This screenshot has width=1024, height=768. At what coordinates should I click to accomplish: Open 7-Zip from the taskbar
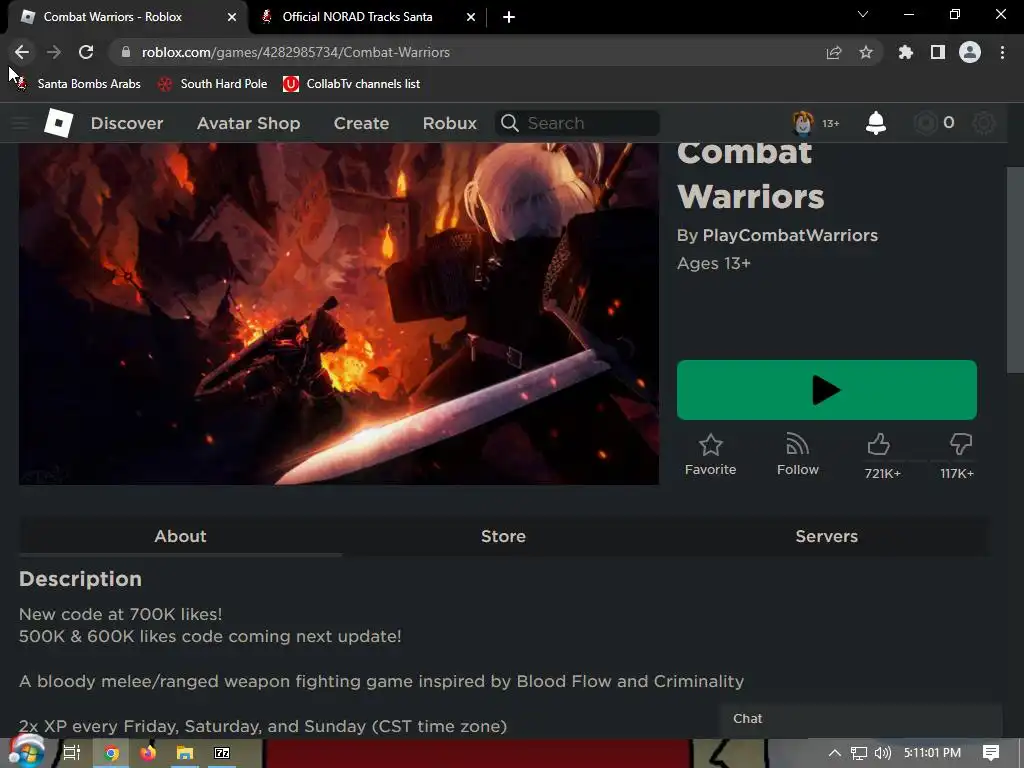(222, 753)
